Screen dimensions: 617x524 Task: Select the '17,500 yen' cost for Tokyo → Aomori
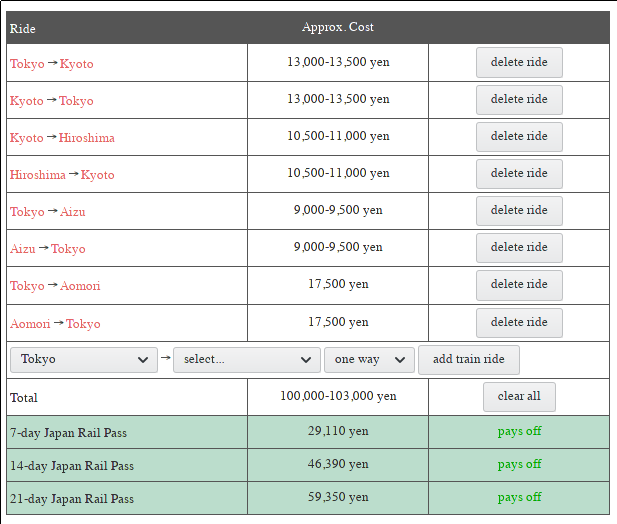pyautogui.click(x=338, y=284)
